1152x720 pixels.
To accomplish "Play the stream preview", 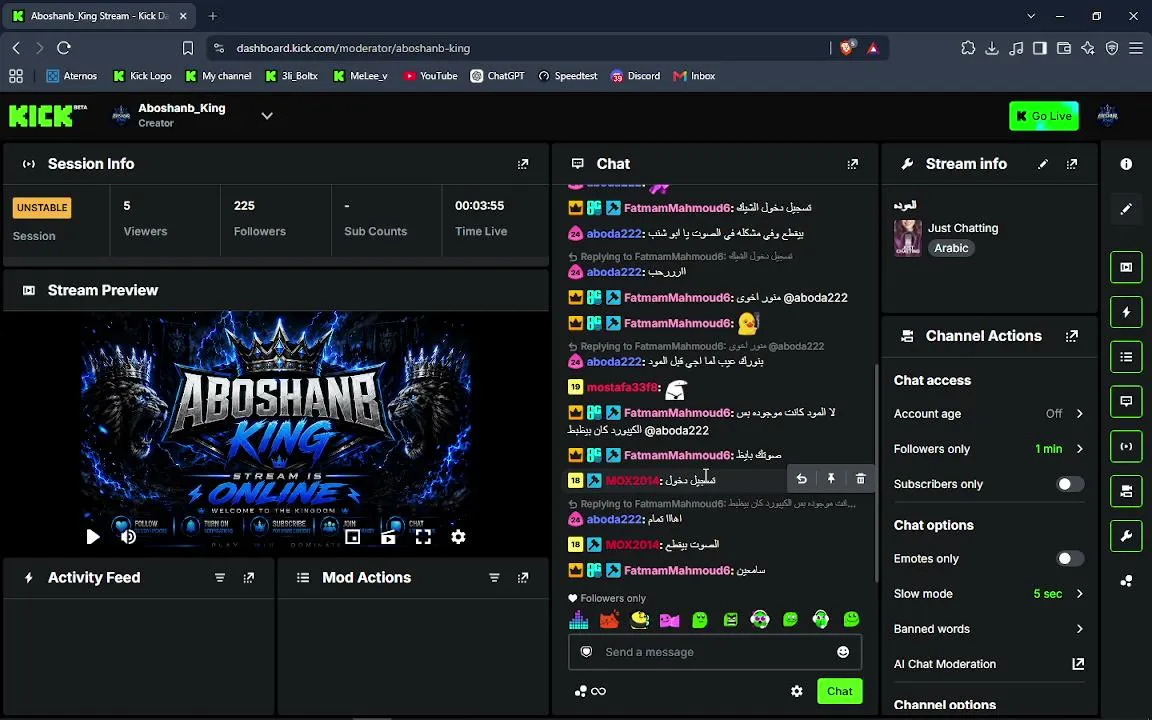I will click(93, 537).
